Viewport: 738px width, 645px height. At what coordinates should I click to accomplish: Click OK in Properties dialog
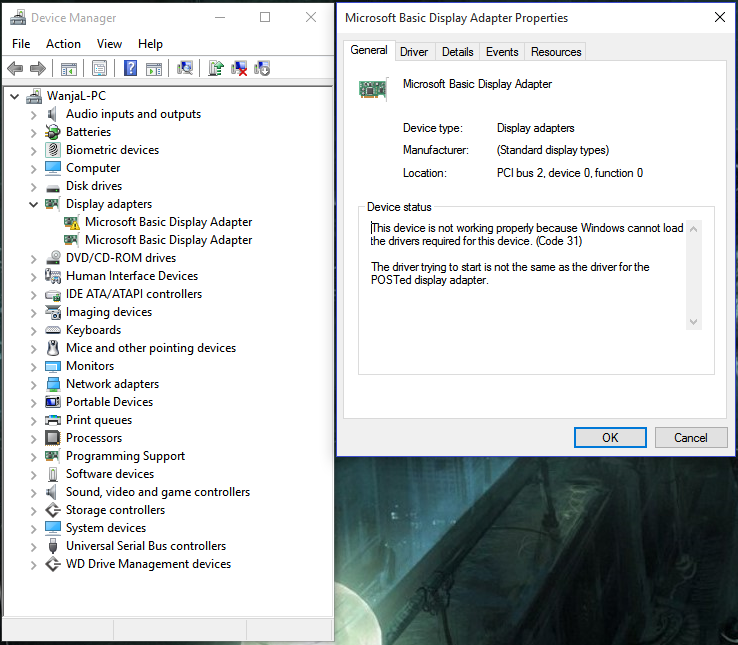(x=610, y=438)
